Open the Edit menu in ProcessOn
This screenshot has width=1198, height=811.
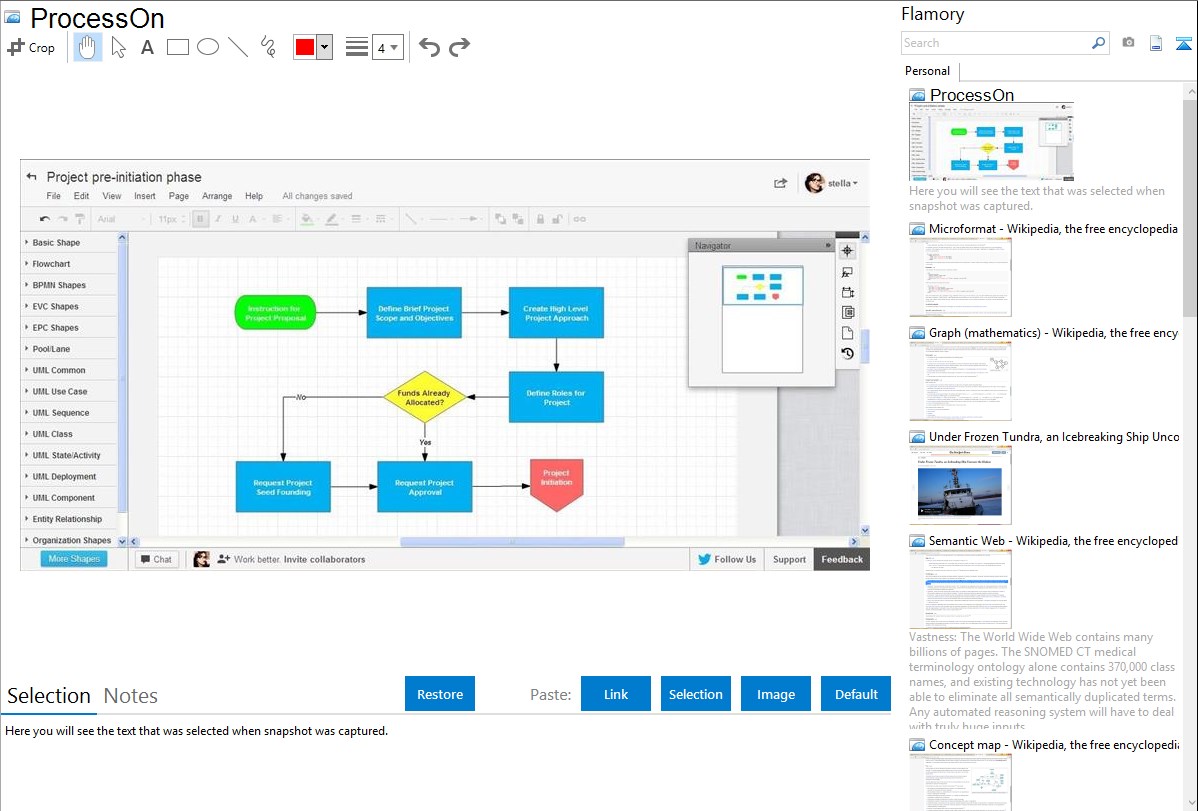tap(81, 196)
